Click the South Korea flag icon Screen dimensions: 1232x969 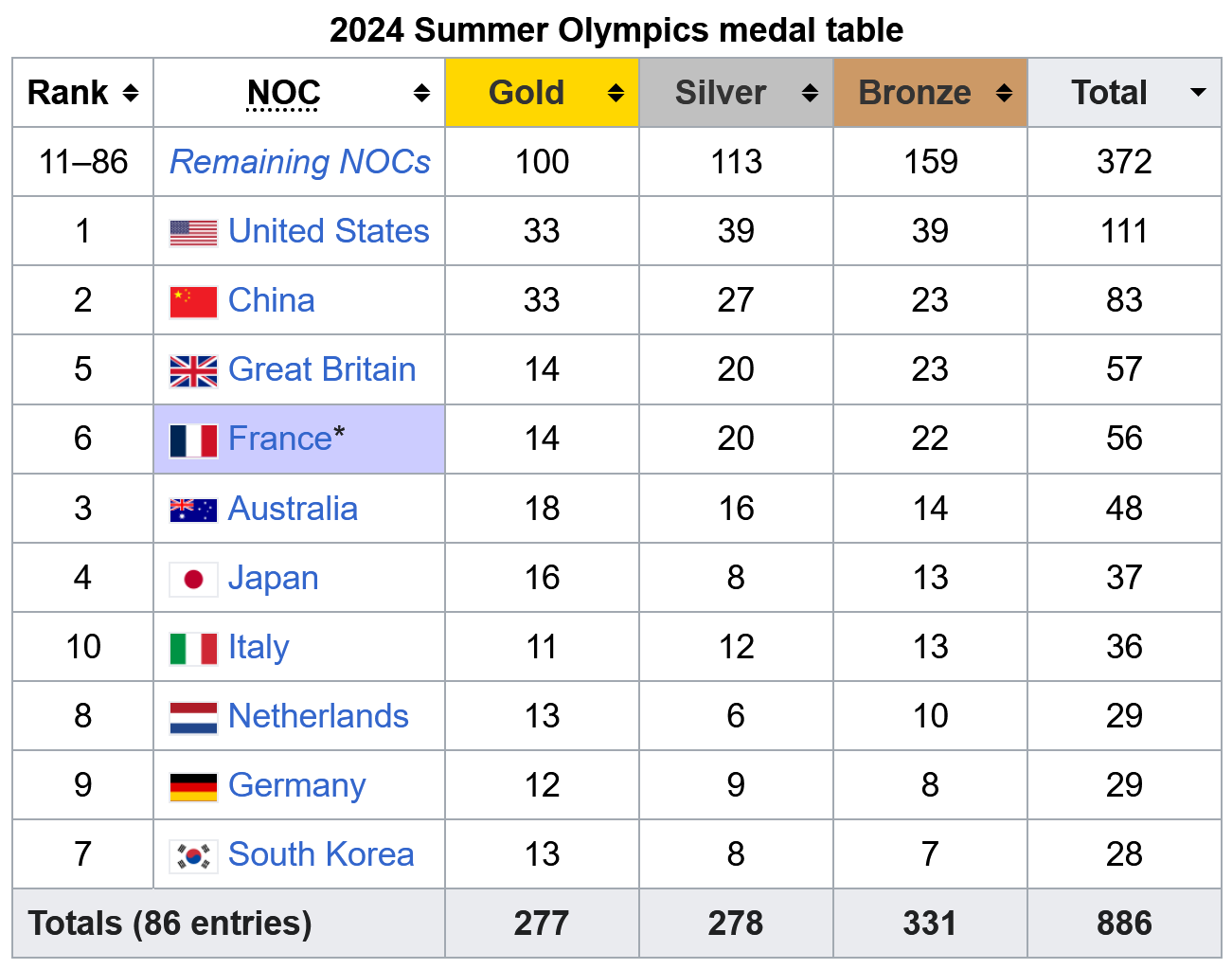[x=193, y=855]
